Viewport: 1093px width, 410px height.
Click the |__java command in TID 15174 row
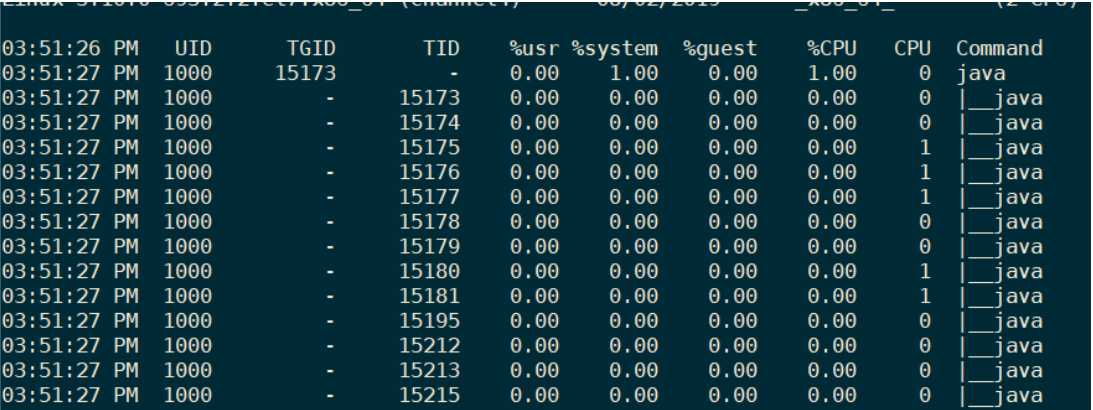(x=1000, y=123)
